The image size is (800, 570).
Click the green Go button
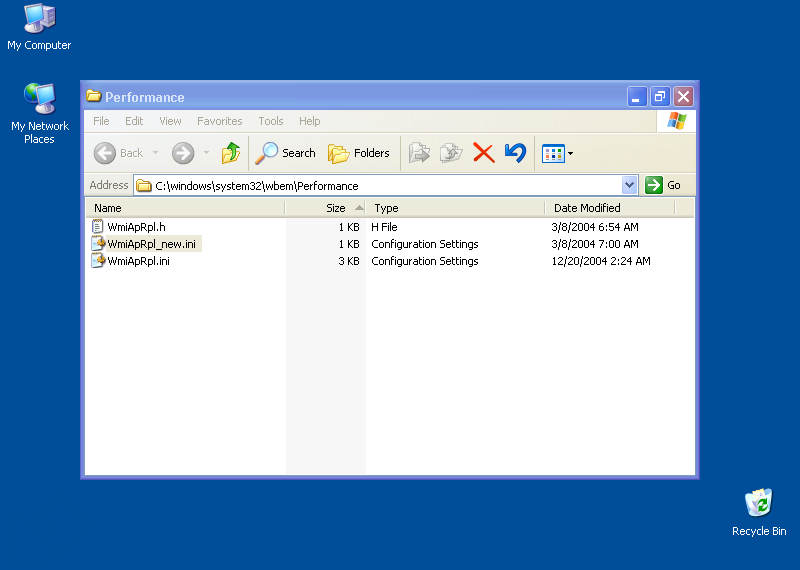(x=663, y=185)
